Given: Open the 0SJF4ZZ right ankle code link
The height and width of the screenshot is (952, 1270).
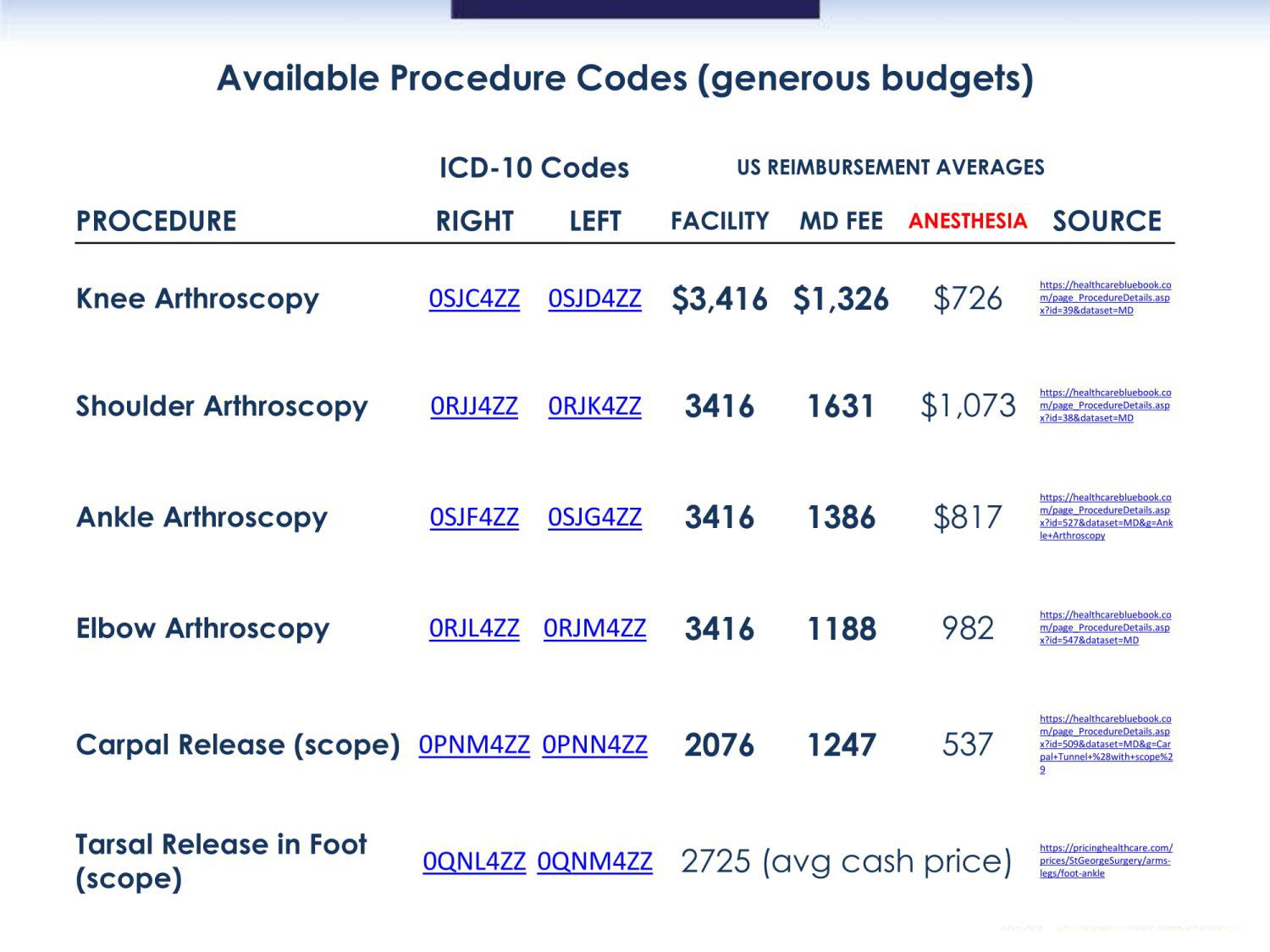Looking at the screenshot, I should tap(474, 517).
